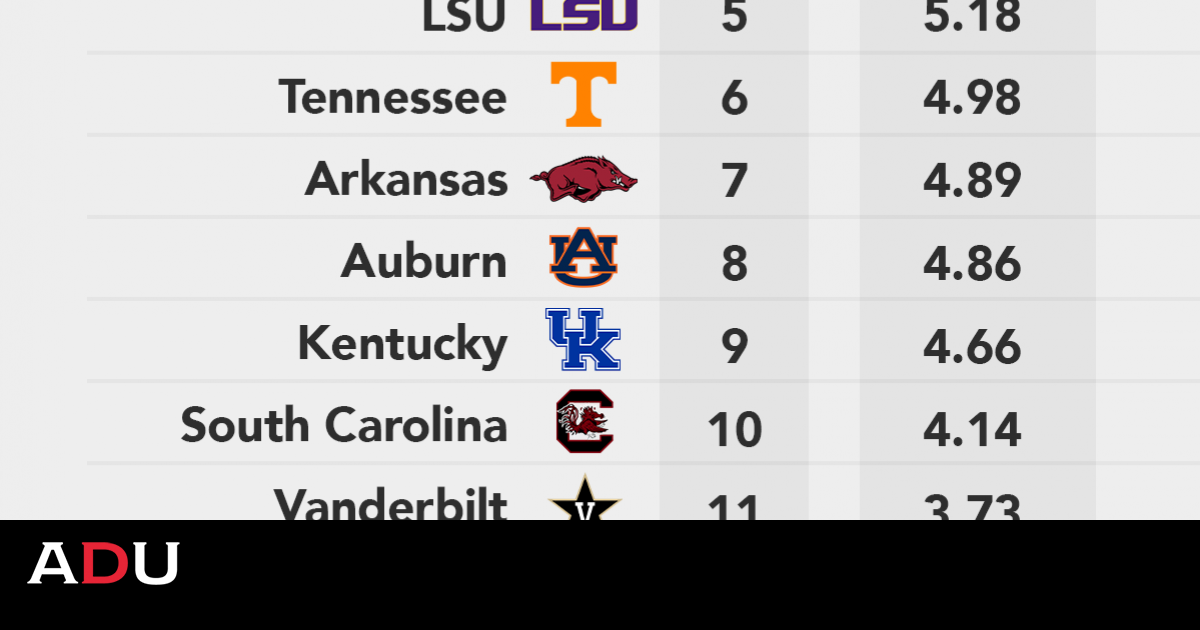This screenshot has width=1200, height=630.
Task: Click the Vanderbilt team name
Action: pos(390,504)
